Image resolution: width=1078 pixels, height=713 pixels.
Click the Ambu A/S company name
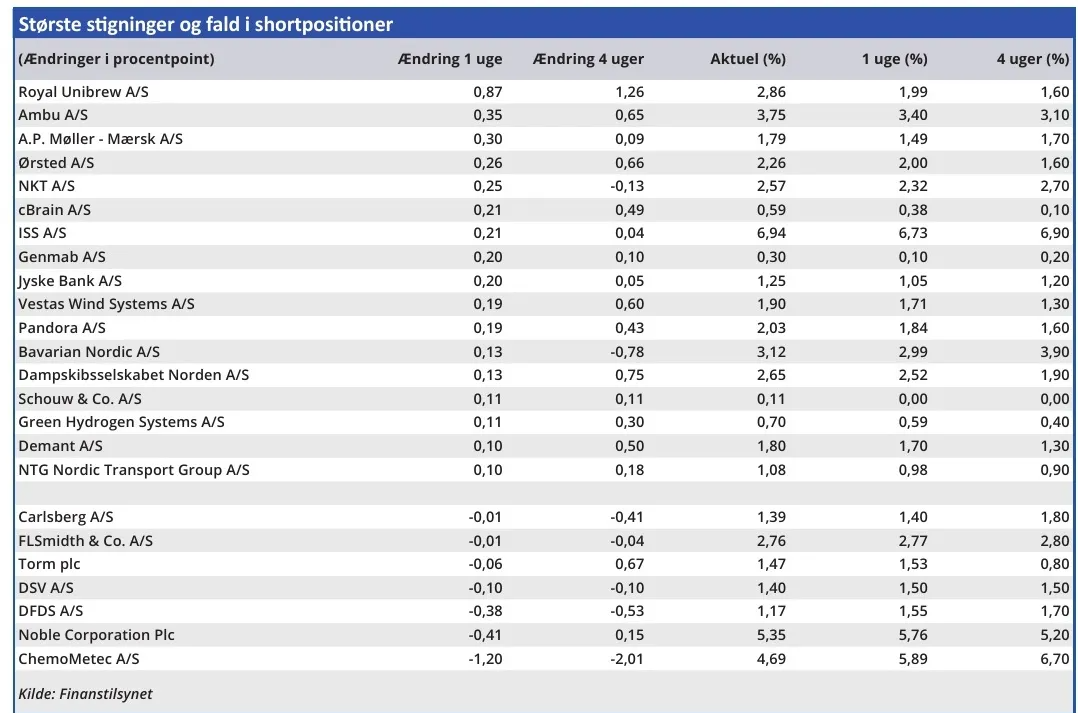[x=53, y=115]
